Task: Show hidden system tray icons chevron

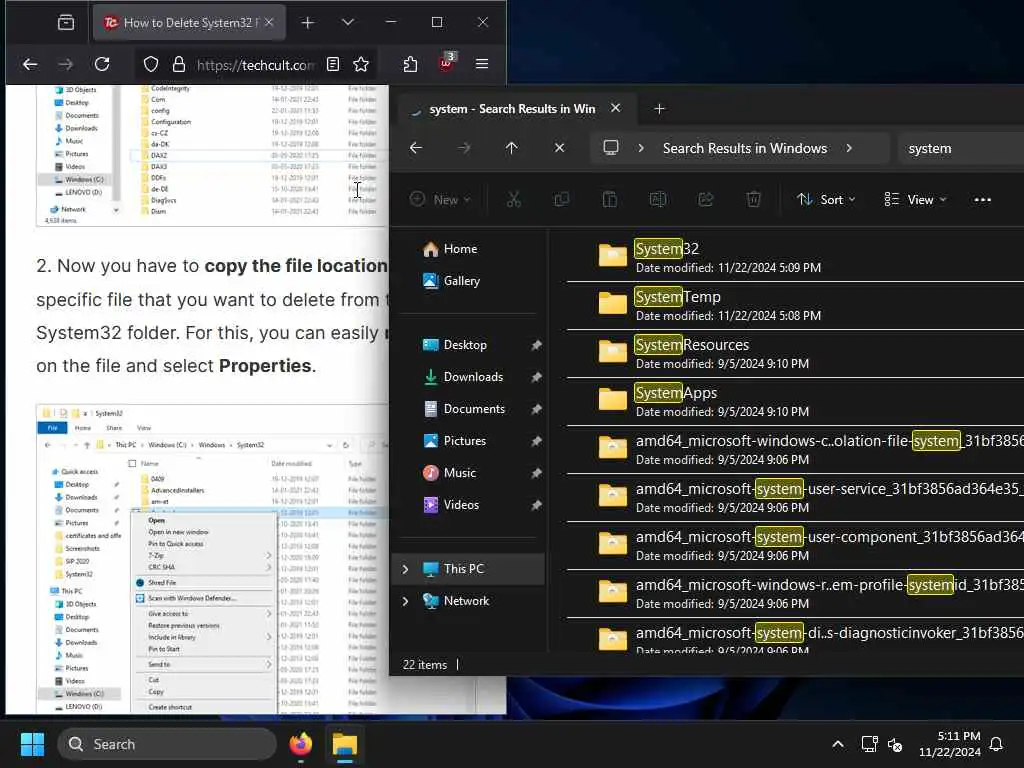Action: [x=838, y=744]
